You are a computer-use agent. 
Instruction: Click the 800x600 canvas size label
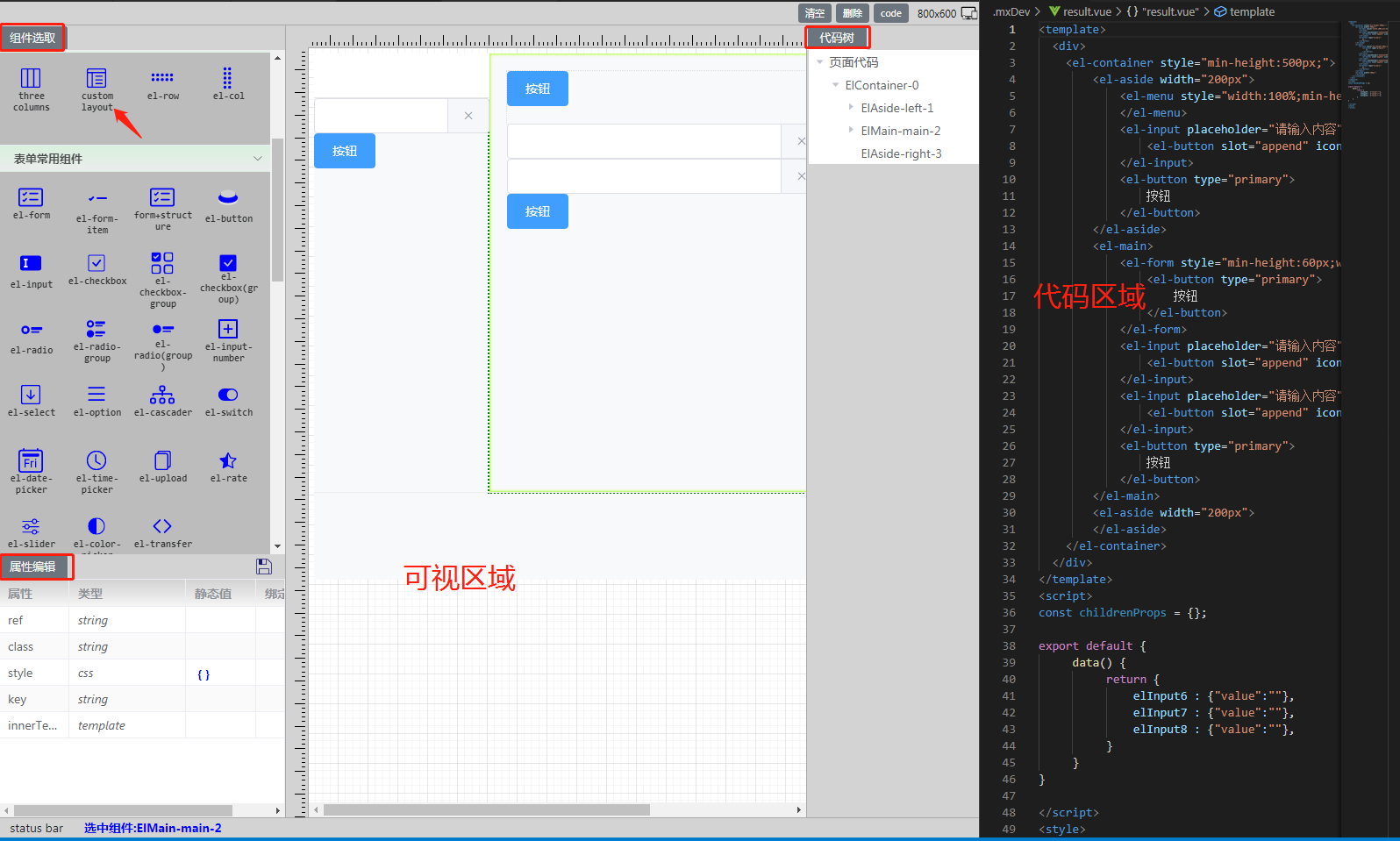(936, 13)
